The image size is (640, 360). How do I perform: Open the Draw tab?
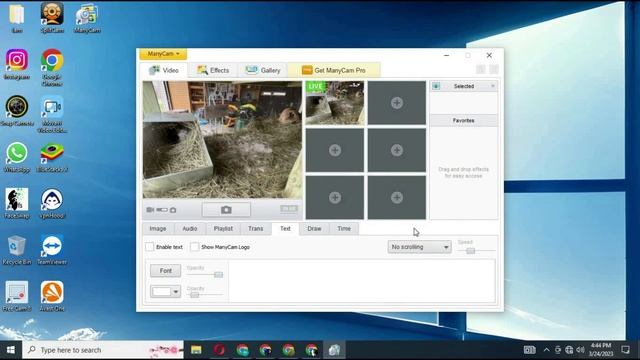(314, 229)
